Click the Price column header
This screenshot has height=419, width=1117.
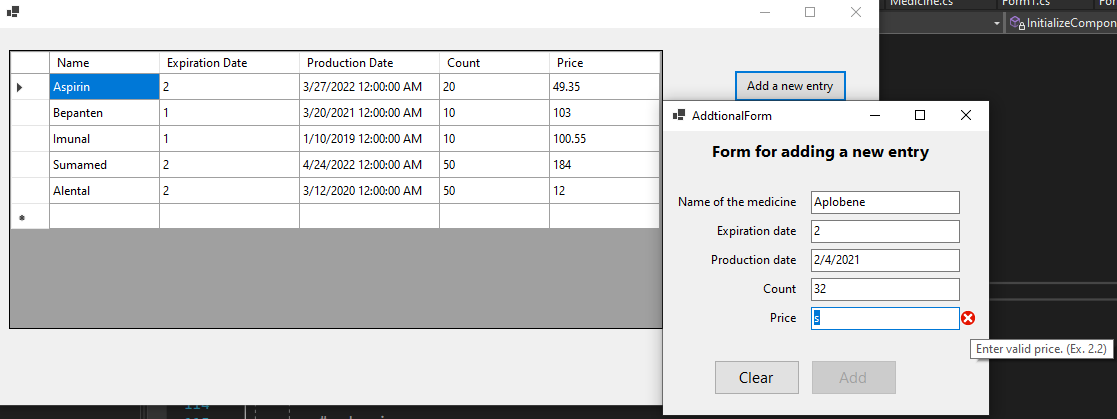pyautogui.click(x=605, y=63)
